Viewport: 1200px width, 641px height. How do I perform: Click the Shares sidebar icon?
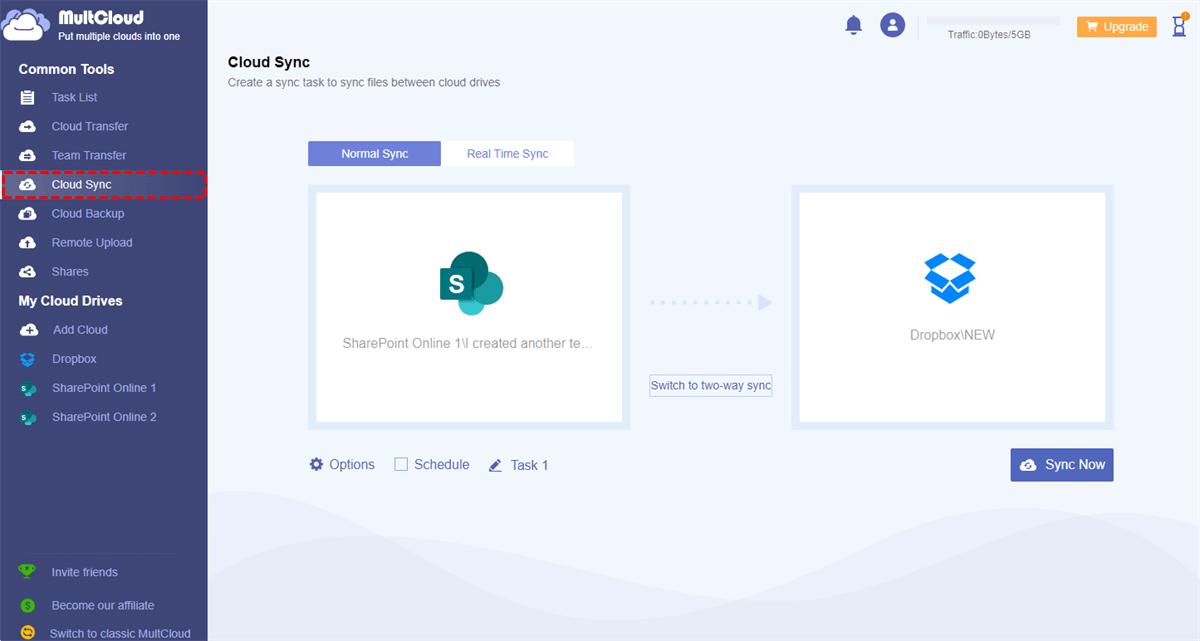[x=28, y=272]
